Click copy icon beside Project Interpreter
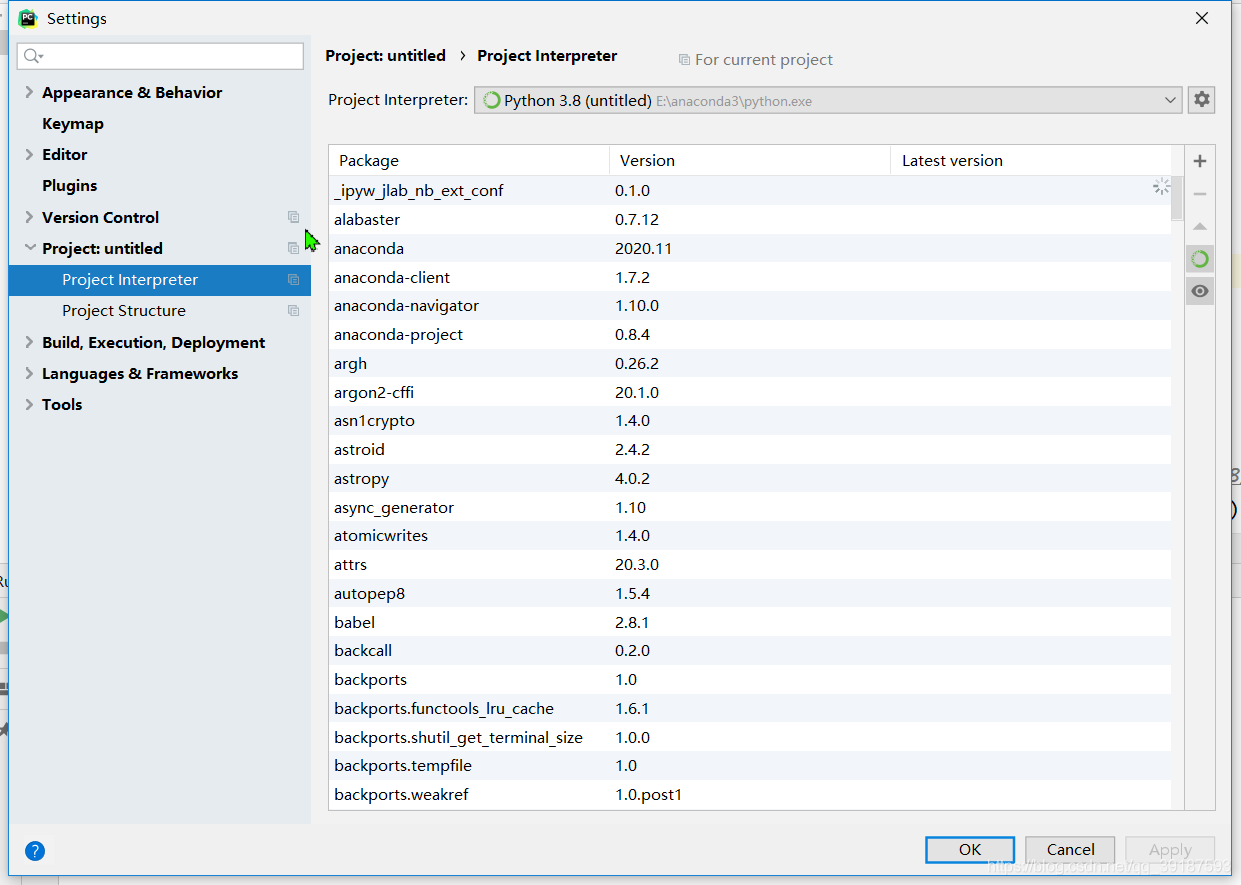This screenshot has height=885, width=1241. 293,280
